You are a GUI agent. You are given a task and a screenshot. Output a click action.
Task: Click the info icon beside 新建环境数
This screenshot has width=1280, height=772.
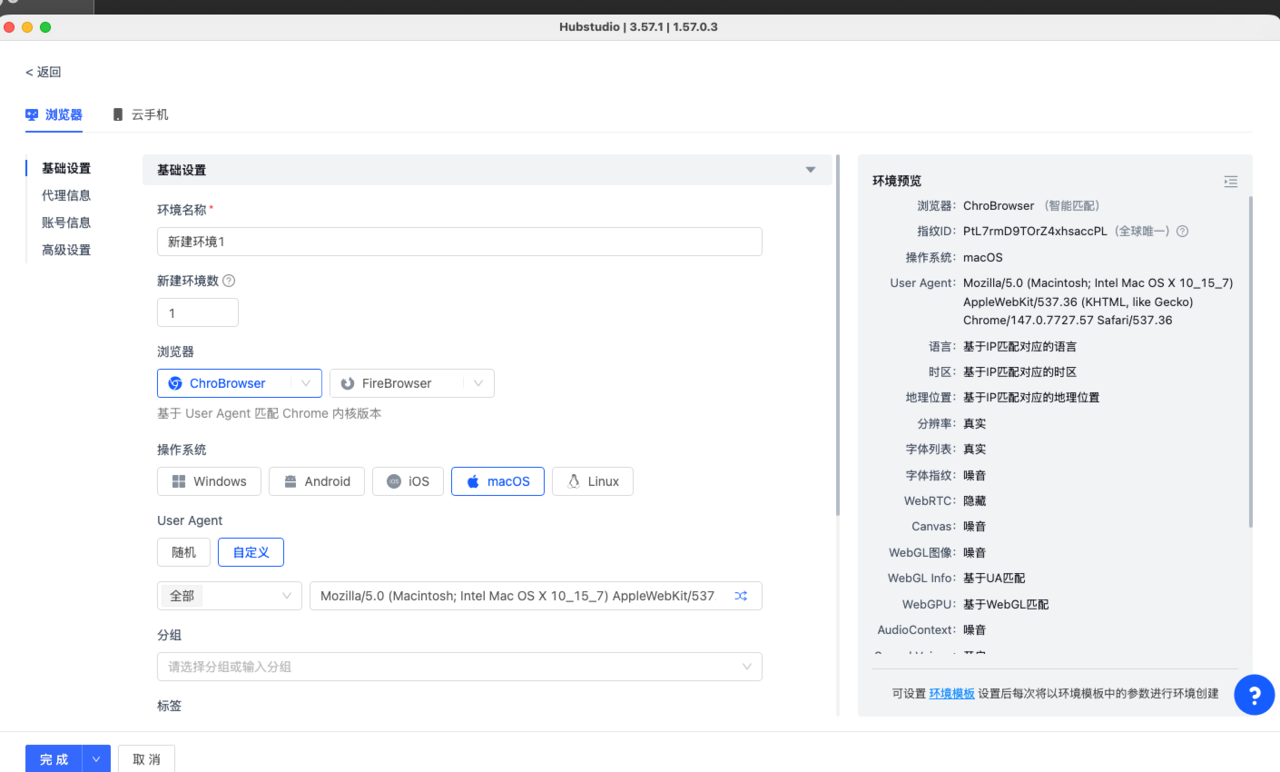point(229,281)
